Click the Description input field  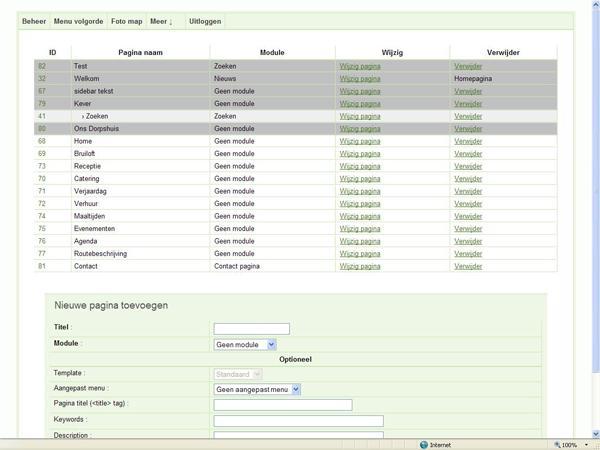point(298,435)
